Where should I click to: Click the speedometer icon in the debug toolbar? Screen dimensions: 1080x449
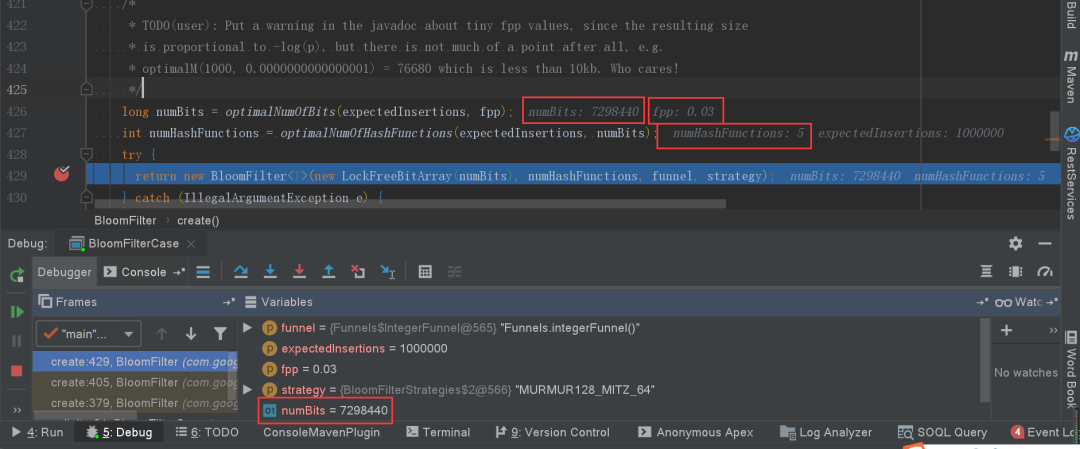click(1045, 272)
